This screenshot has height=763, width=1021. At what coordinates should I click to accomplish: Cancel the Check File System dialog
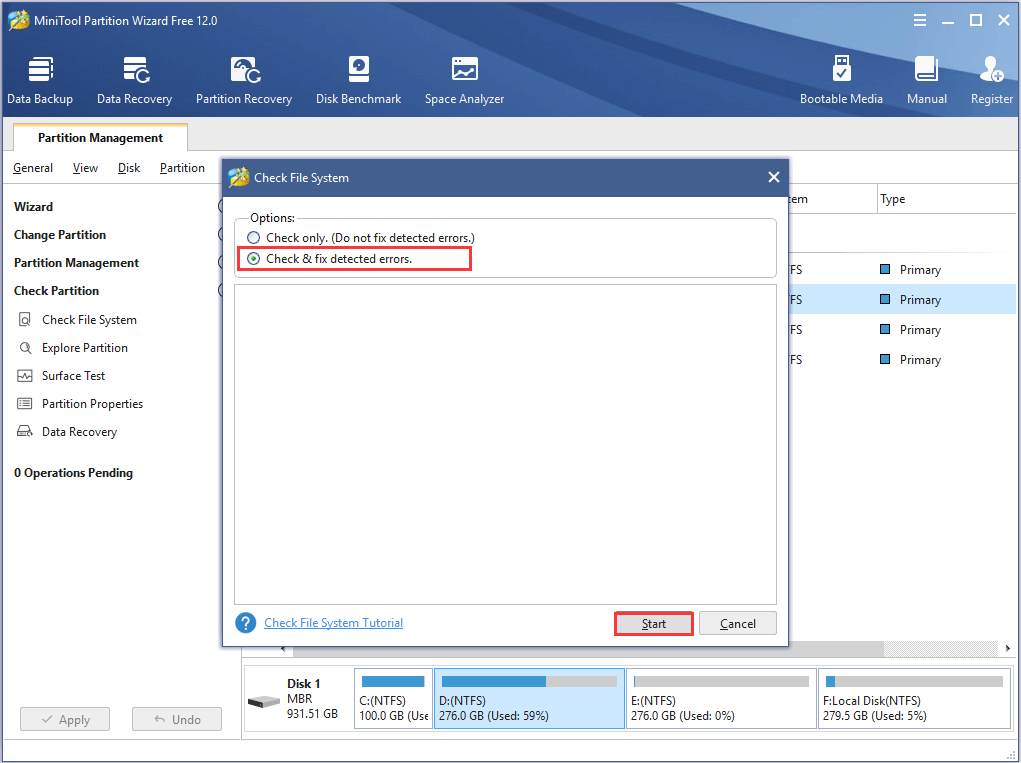[738, 624]
